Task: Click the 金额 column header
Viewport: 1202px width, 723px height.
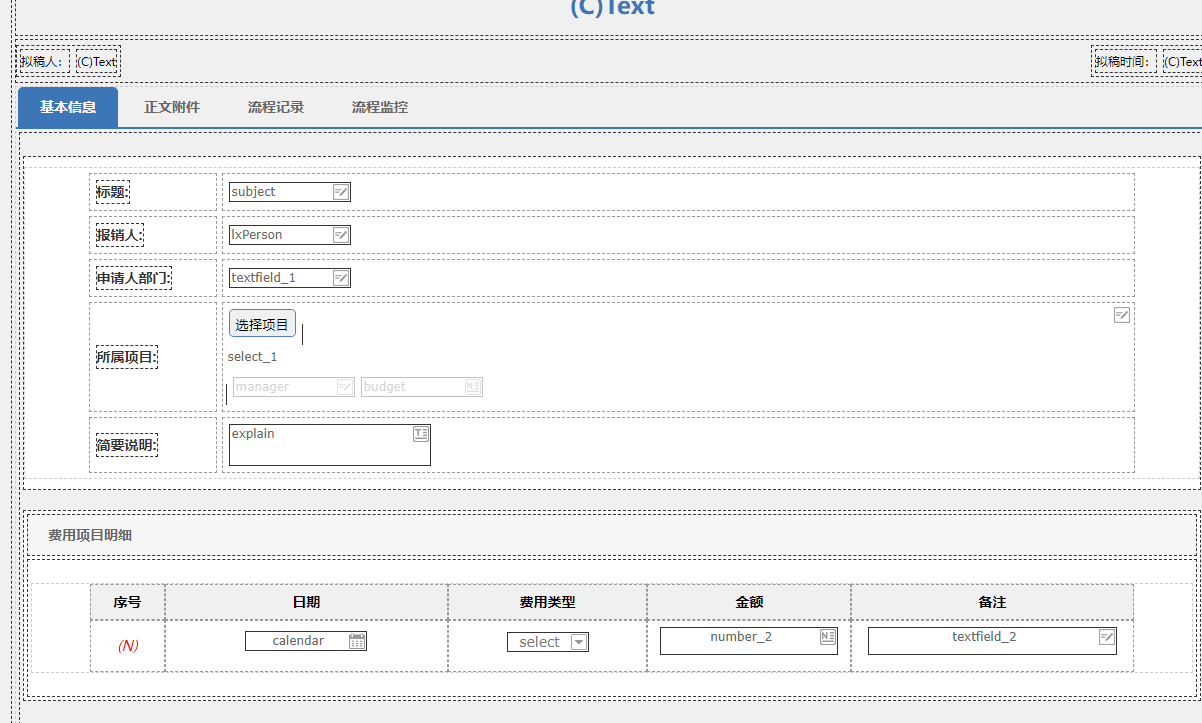Action: (749, 602)
